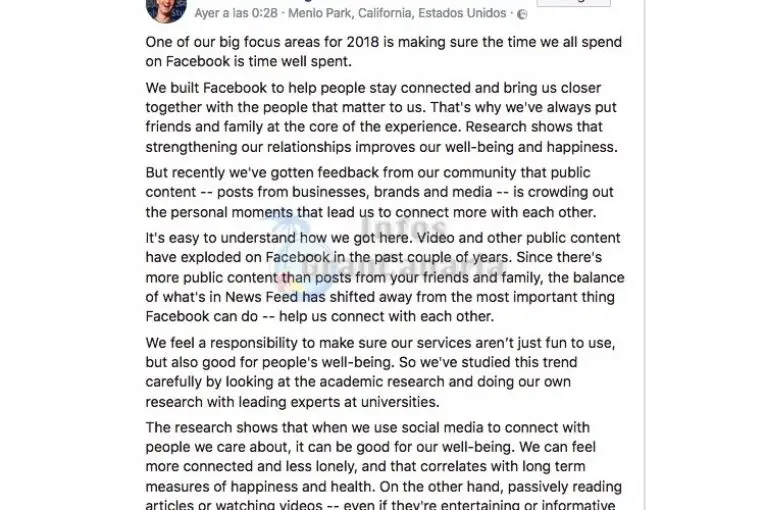This screenshot has height=510, width=765.
Task: Click the word '2018' in the first paragraph
Action: pyautogui.click(x=363, y=42)
